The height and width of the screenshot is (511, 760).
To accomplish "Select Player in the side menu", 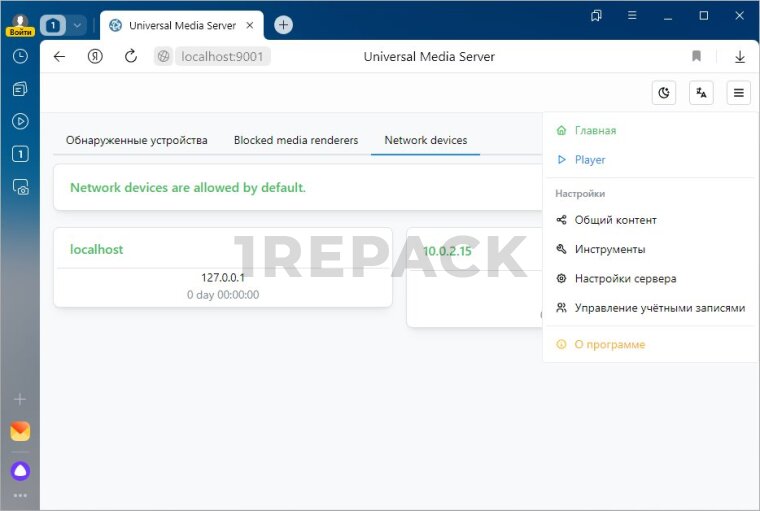I will coord(590,160).
